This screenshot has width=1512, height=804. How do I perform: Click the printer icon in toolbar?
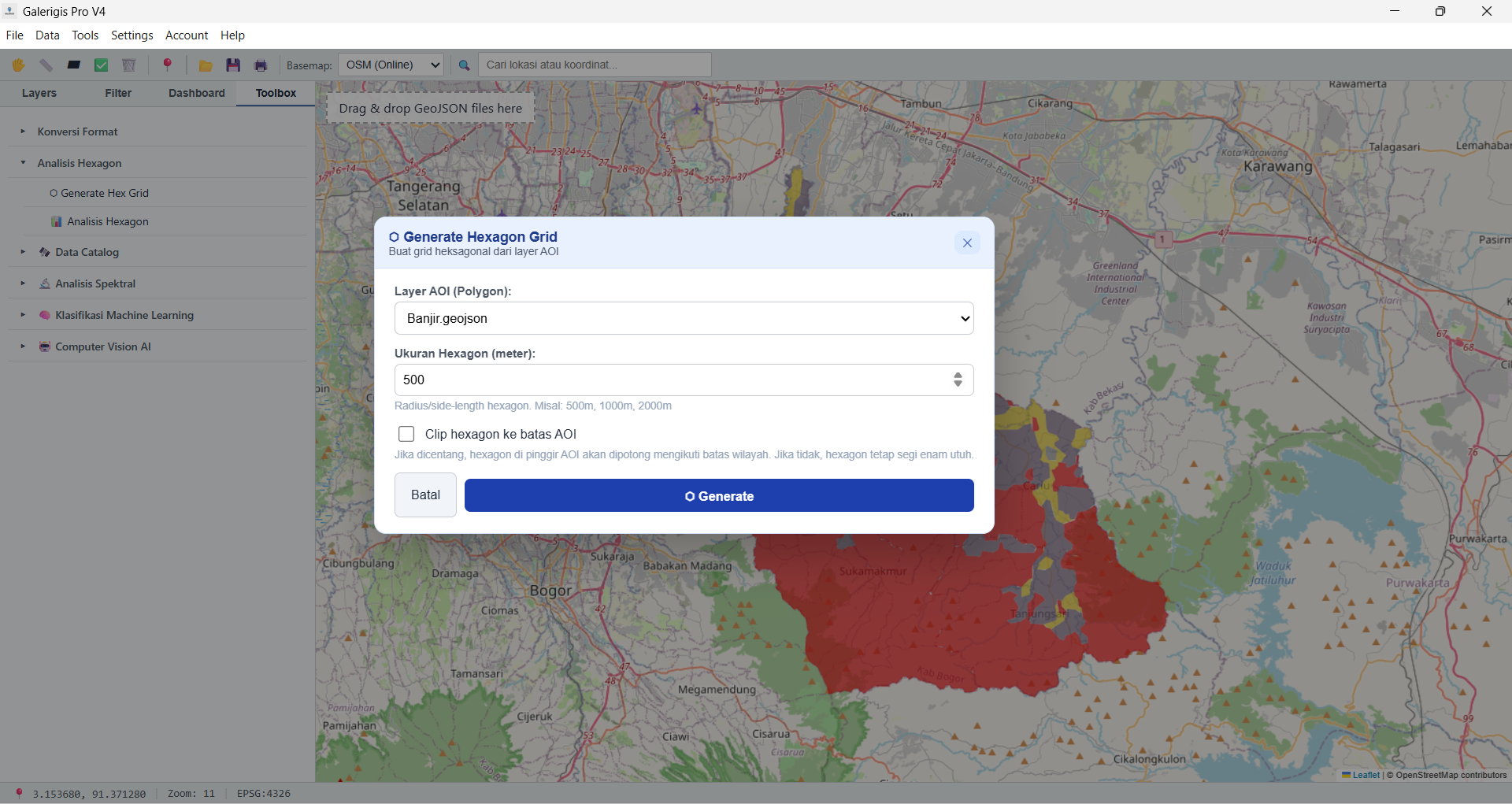coord(261,65)
